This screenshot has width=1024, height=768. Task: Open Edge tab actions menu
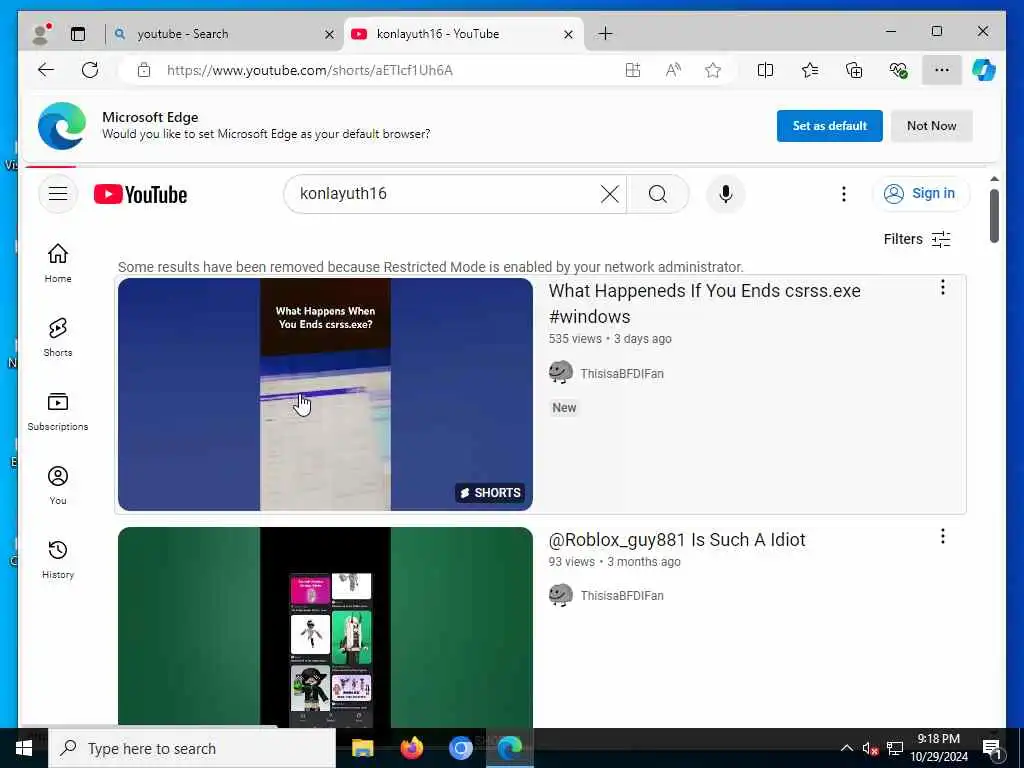[78, 34]
